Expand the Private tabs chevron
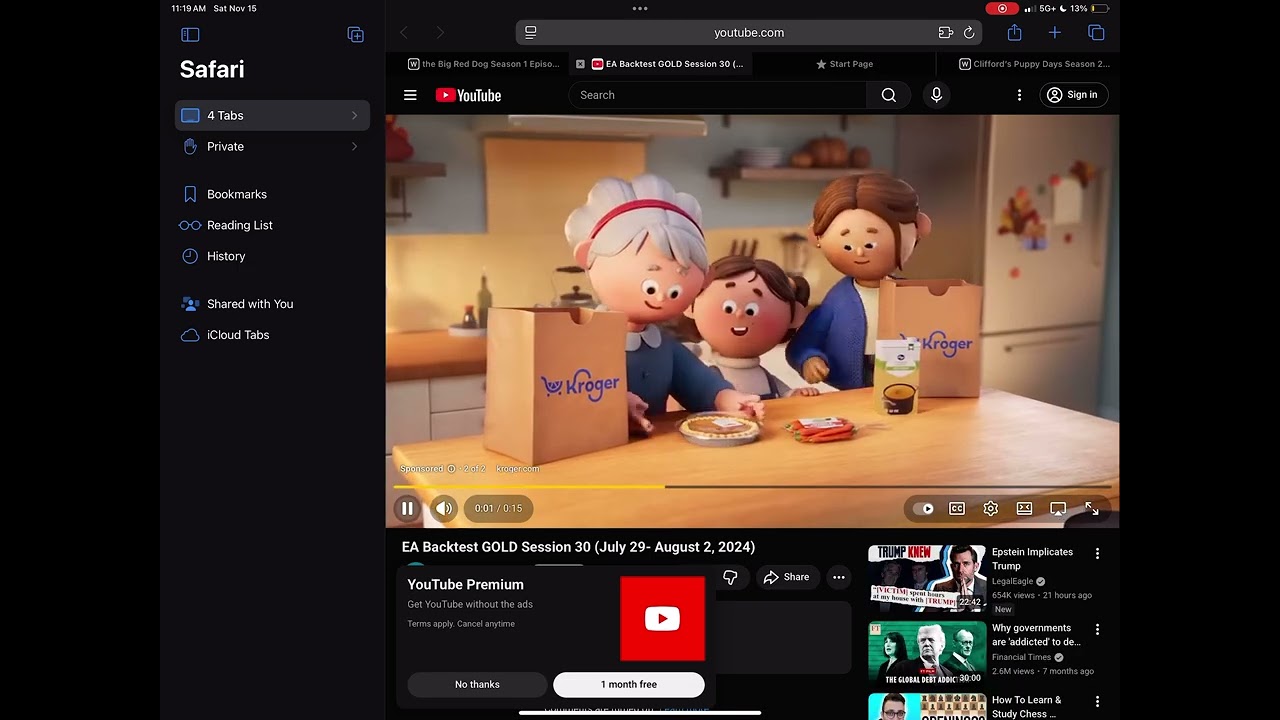Screen dimensions: 1280x720 (354, 147)
